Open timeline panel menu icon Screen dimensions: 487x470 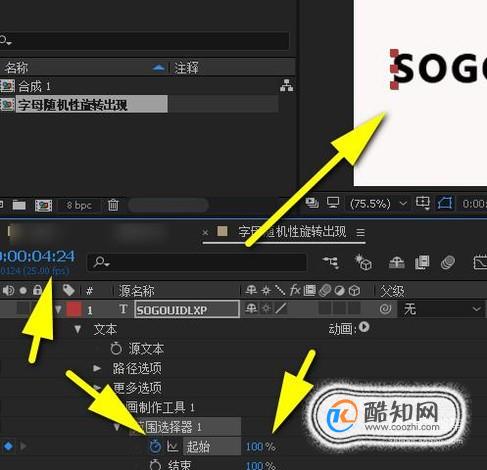360,232
